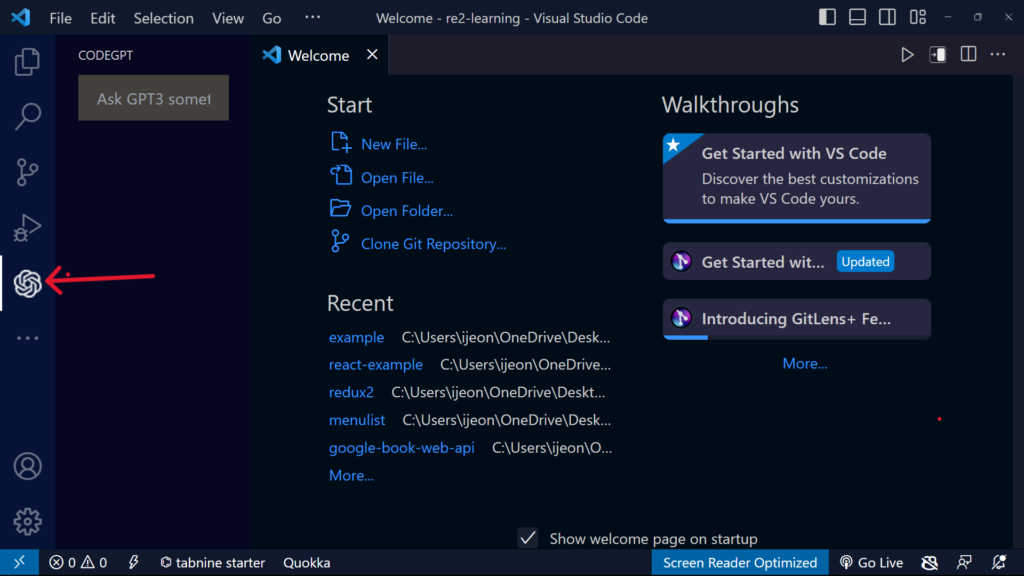Open additional Activity Bar actions via ellipsis

[x=27, y=337]
